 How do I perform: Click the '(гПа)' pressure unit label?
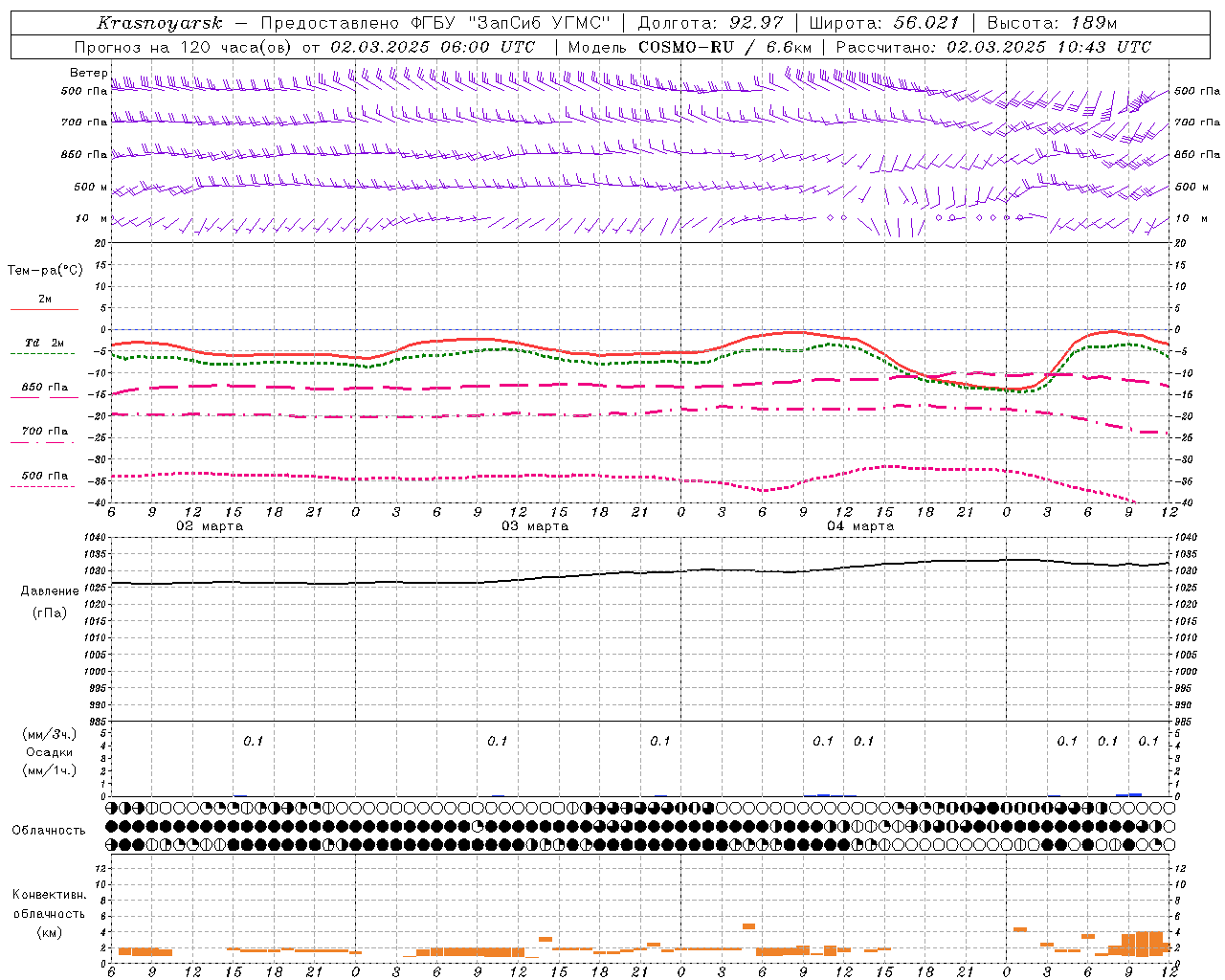coord(50,613)
